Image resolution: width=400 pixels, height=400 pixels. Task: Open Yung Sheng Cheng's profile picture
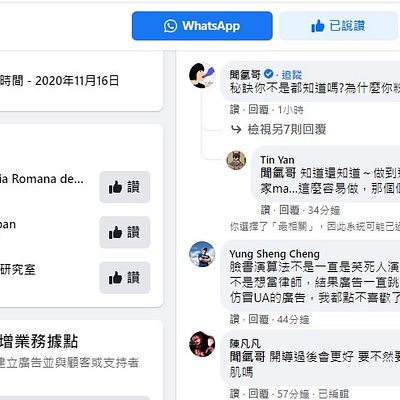pos(202,254)
